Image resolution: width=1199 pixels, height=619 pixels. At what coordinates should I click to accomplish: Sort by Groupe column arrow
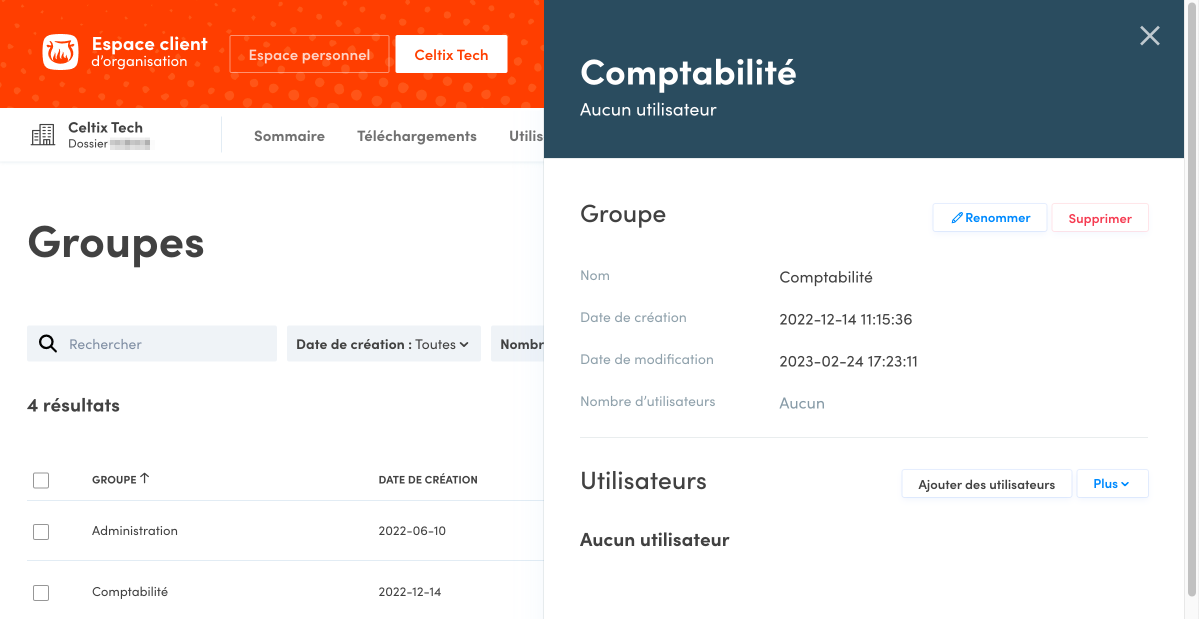145,479
